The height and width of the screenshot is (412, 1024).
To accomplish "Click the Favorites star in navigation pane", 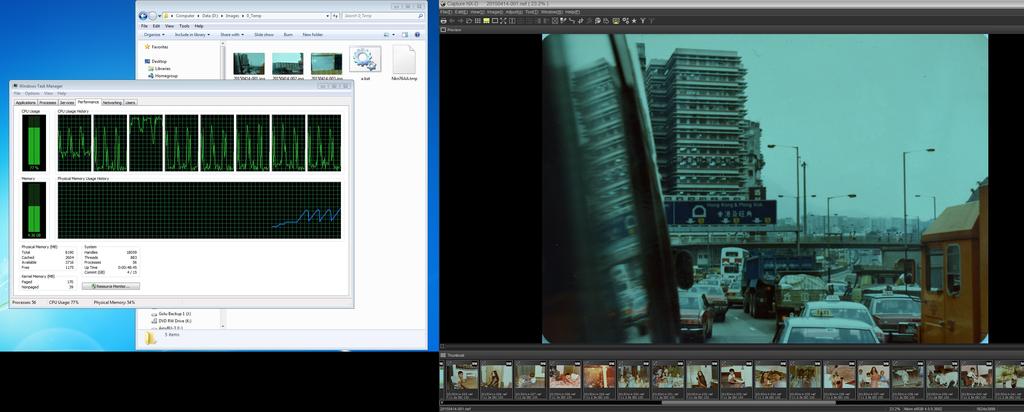I will click(x=148, y=46).
